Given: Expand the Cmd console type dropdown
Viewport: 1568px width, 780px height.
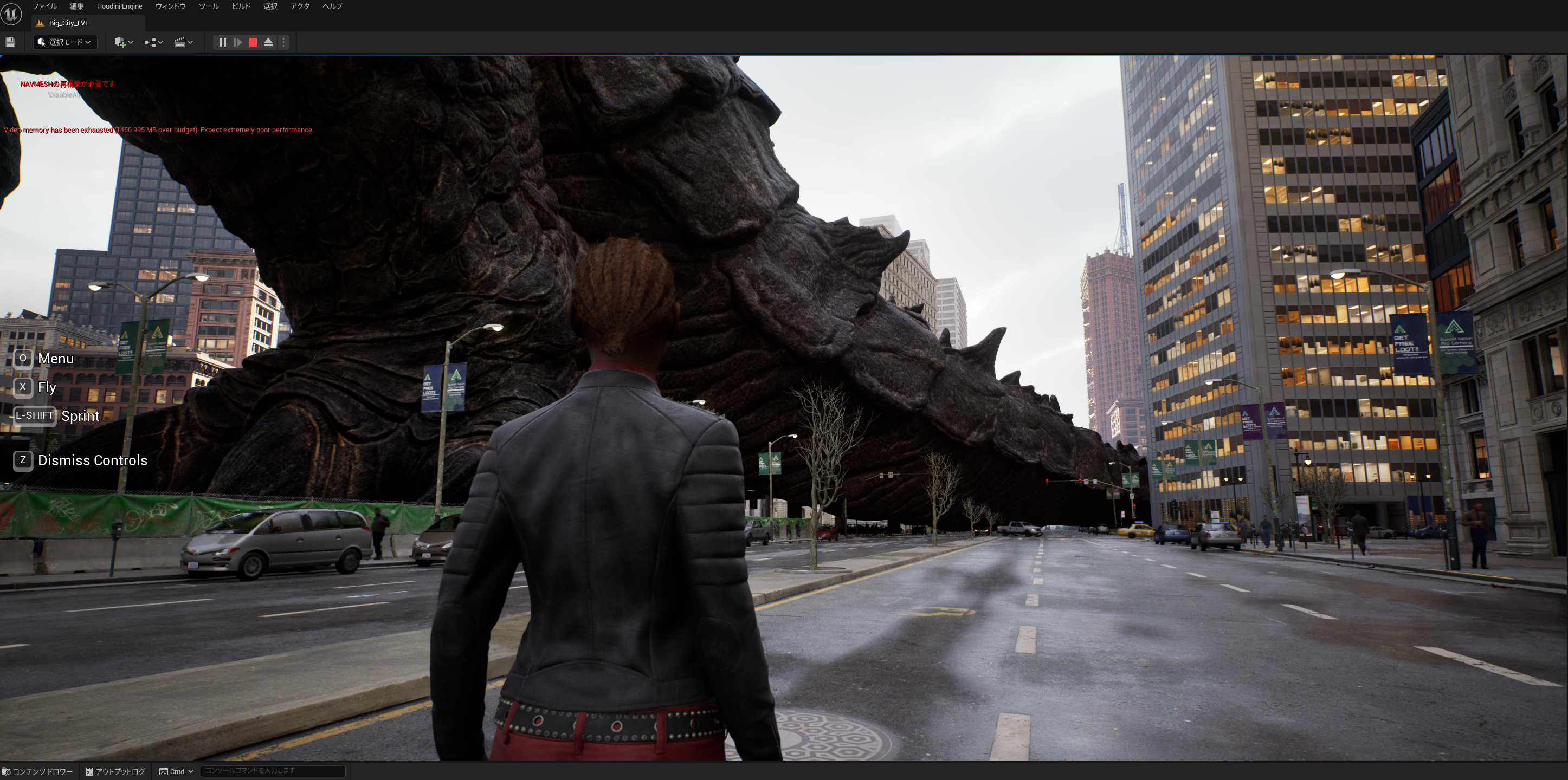Looking at the screenshot, I should click(177, 771).
